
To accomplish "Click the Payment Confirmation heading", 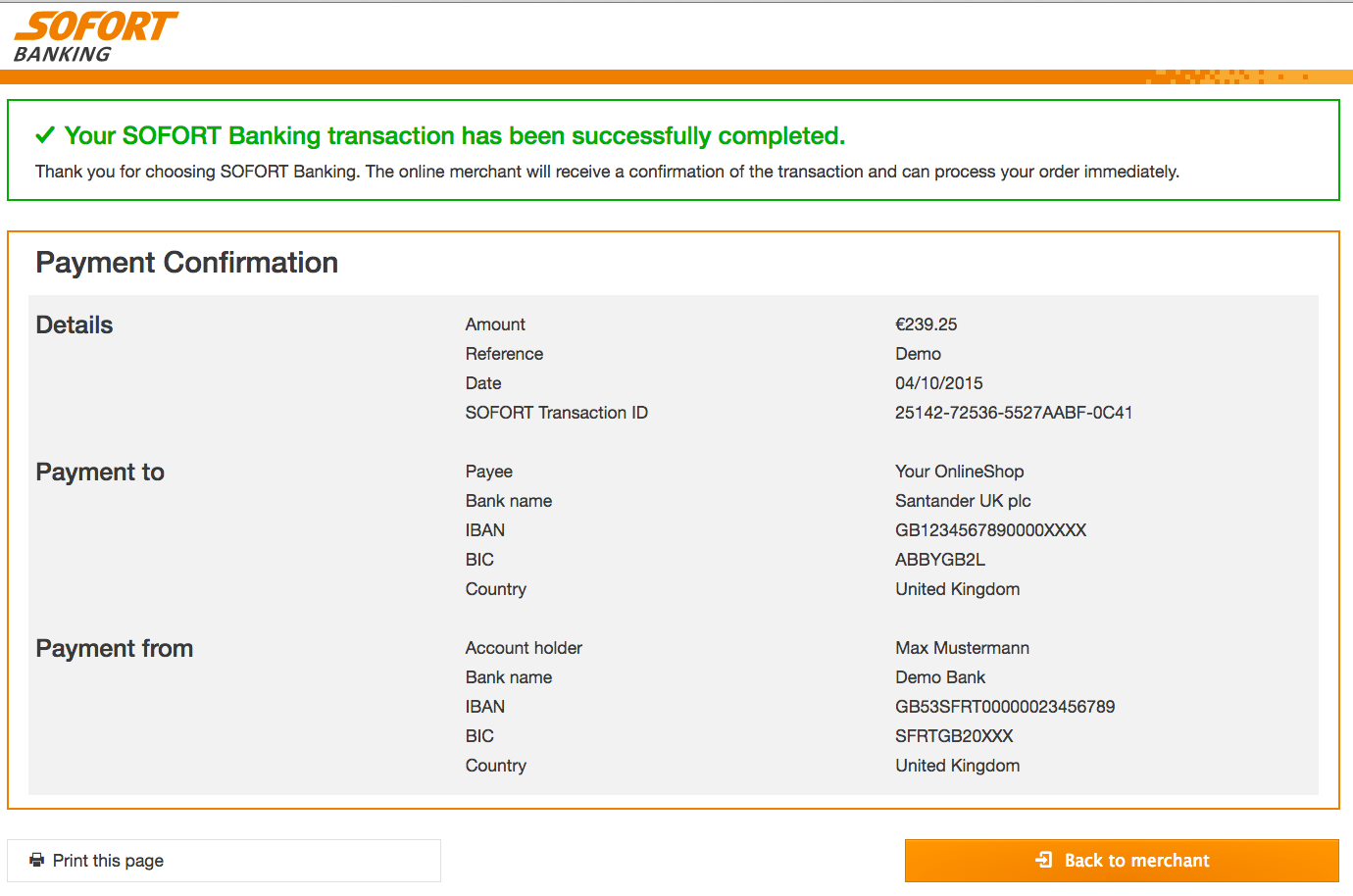I will coord(187,263).
